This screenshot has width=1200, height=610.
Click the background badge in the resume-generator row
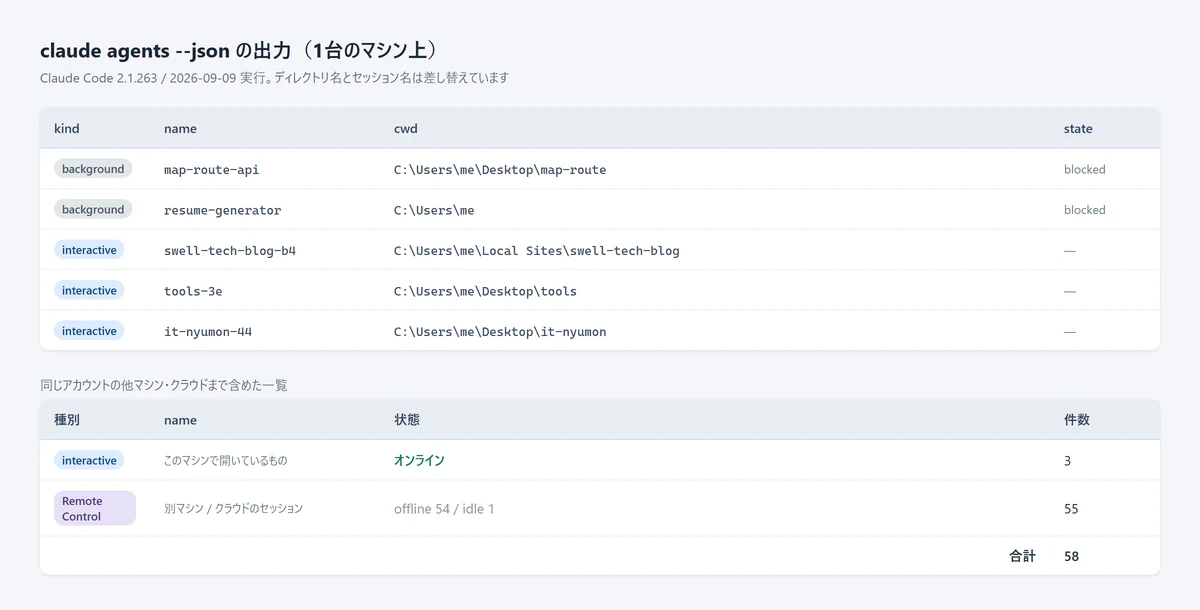(93, 210)
